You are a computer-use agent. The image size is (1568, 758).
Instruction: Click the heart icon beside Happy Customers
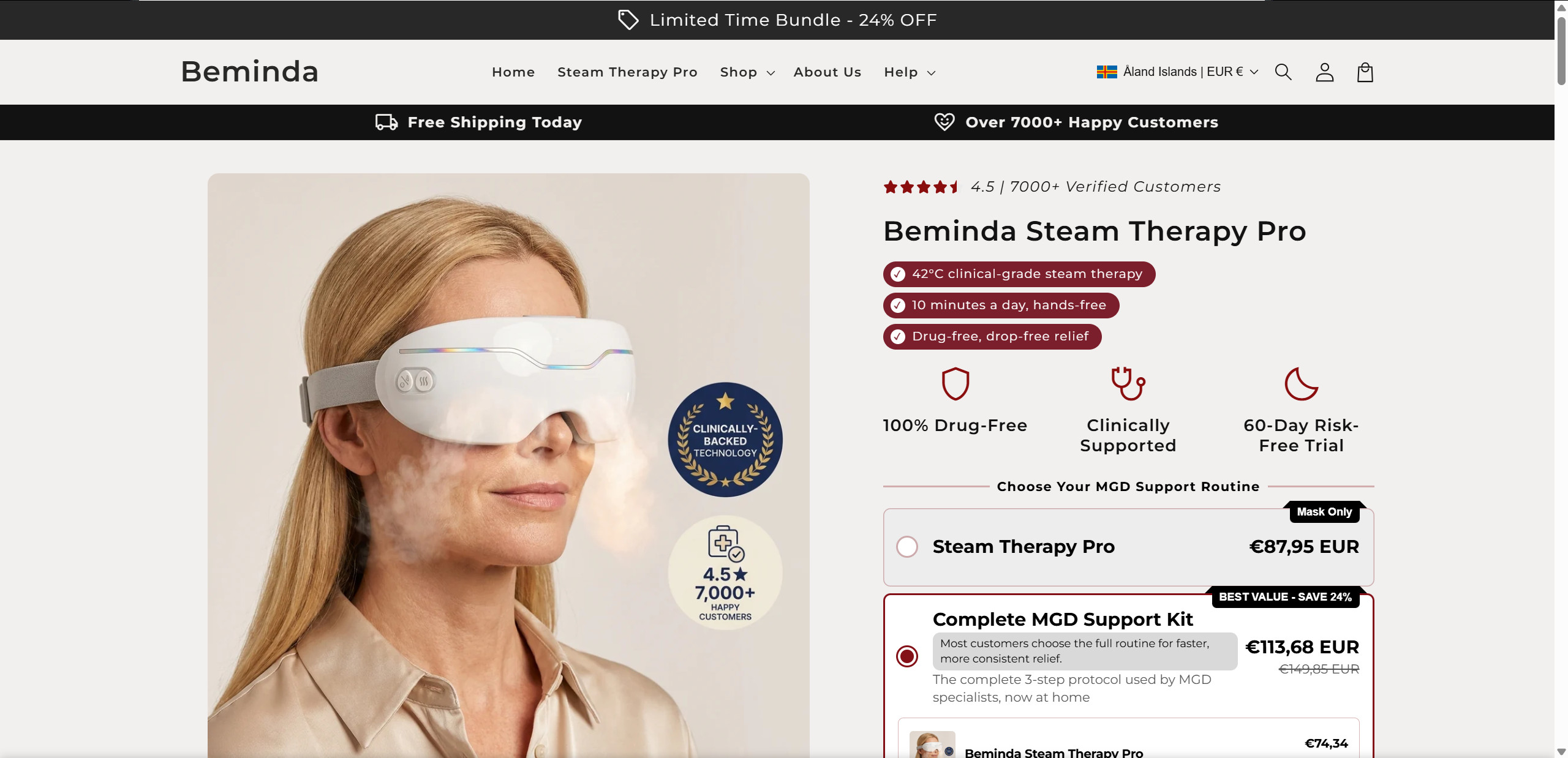point(944,122)
